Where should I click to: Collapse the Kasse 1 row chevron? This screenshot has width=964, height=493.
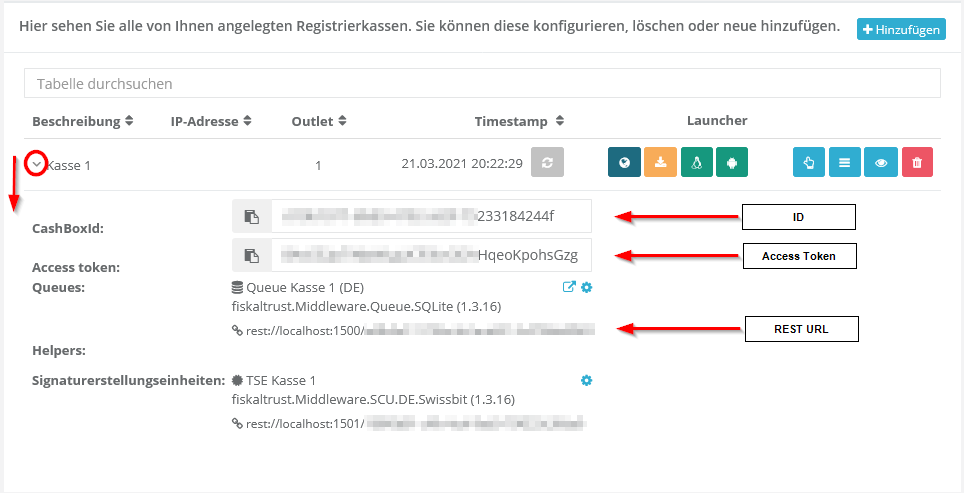(x=36, y=164)
